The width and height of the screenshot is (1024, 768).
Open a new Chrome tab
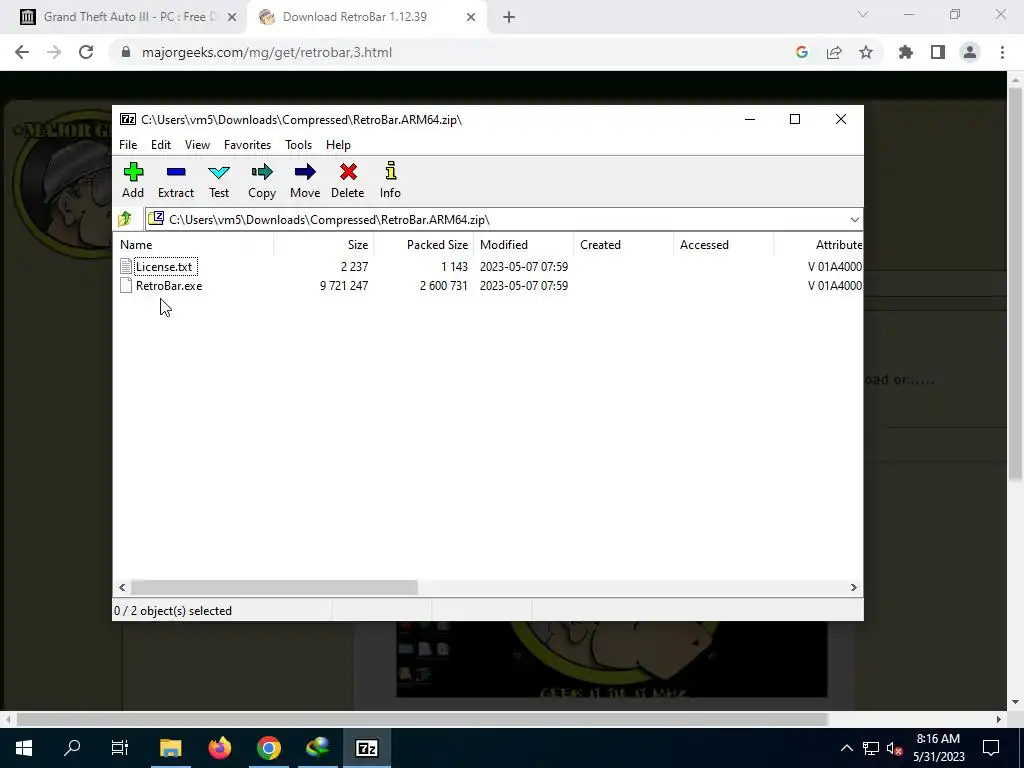[509, 17]
